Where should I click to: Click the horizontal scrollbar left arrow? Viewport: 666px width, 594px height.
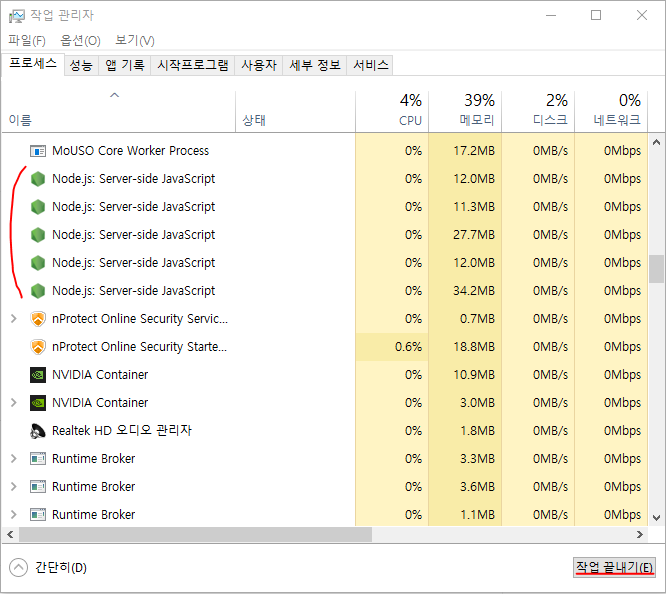pyautogui.click(x=10, y=535)
